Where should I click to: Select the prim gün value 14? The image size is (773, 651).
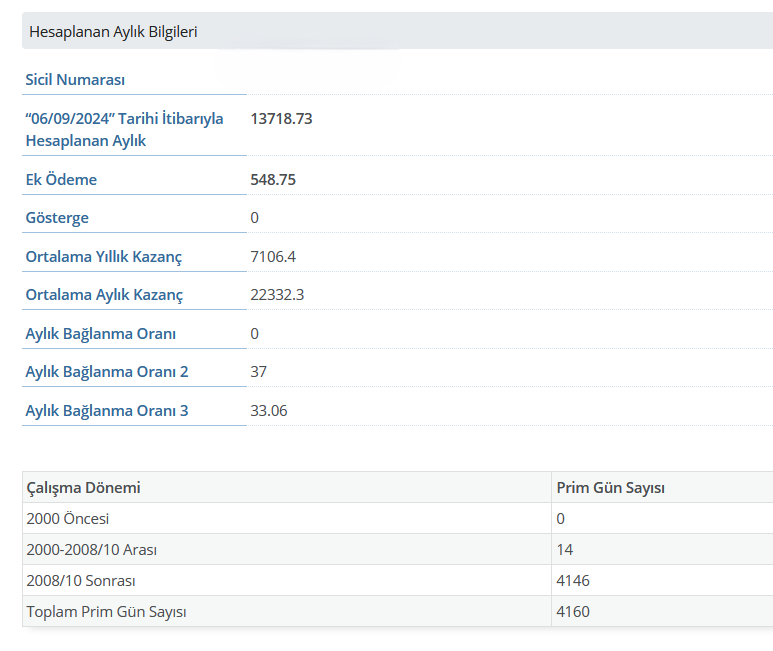[564, 549]
